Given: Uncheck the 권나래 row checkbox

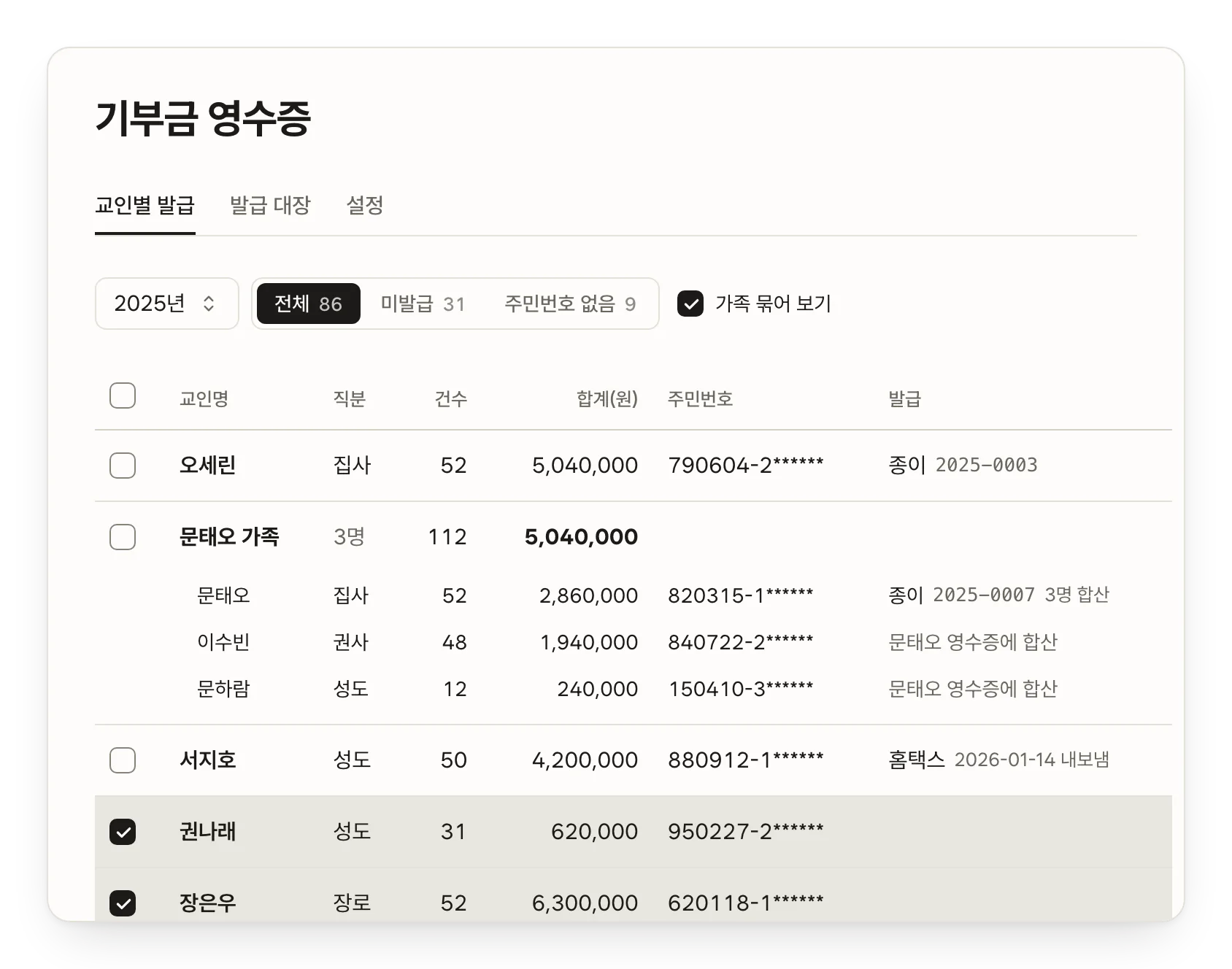Looking at the screenshot, I should coord(123,832).
